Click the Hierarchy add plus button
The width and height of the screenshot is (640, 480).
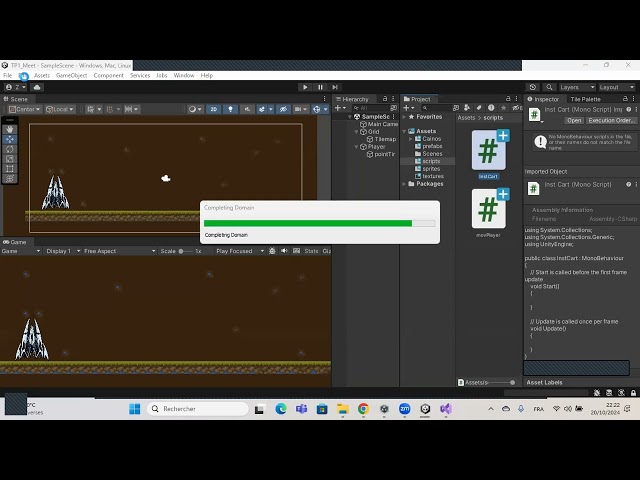pos(340,108)
